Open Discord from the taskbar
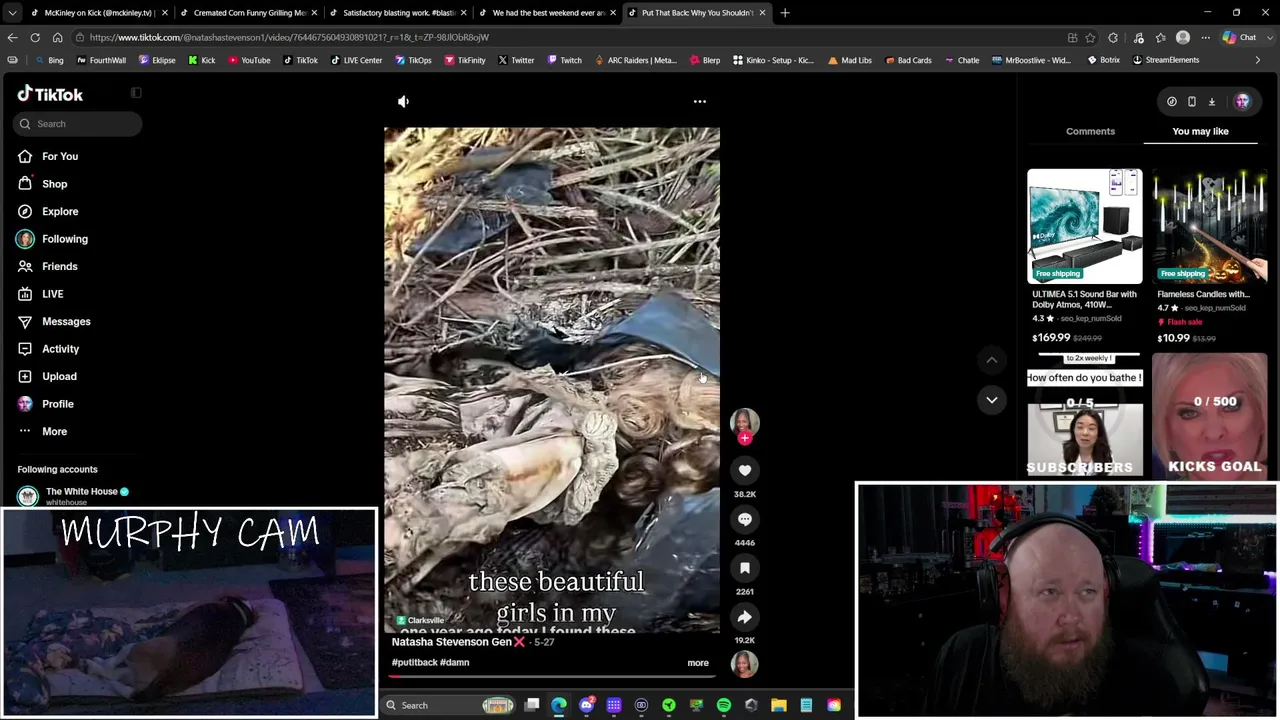 pyautogui.click(x=586, y=705)
